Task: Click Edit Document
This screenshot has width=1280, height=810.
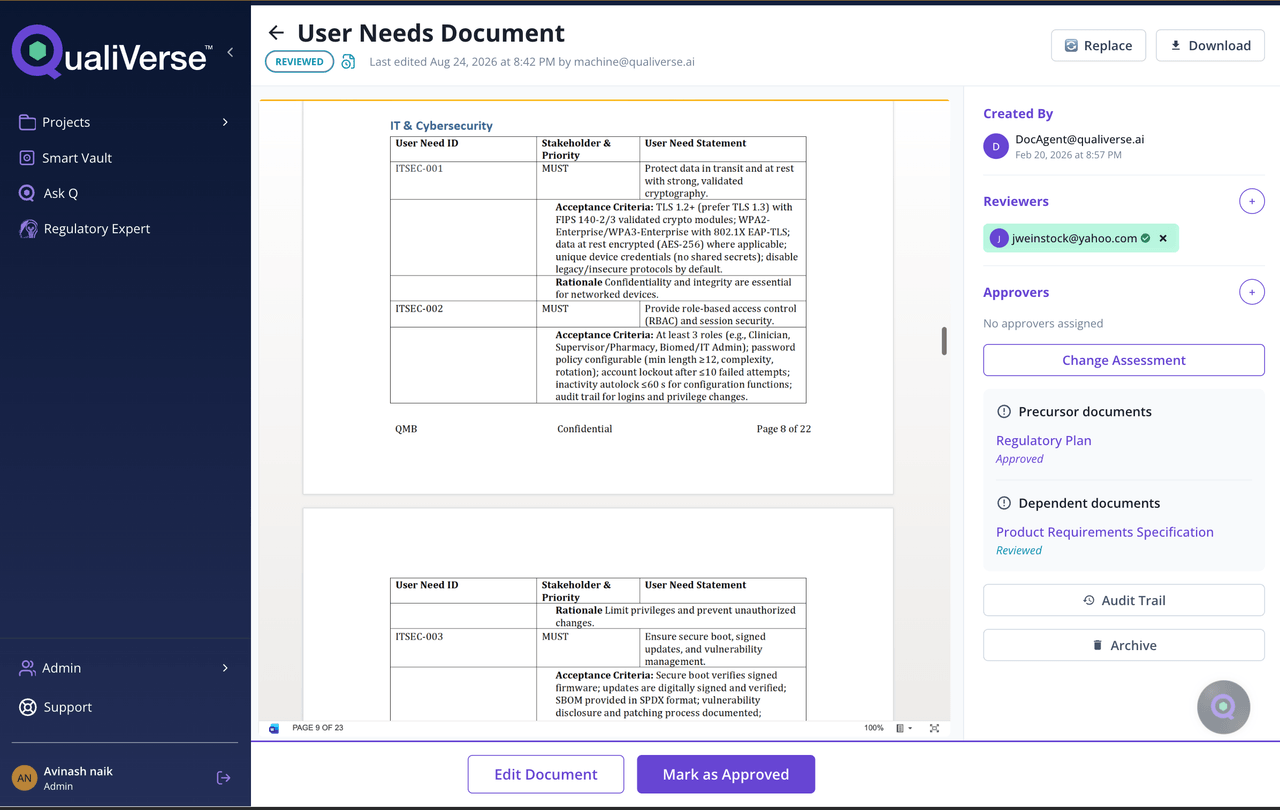Action: click(546, 774)
